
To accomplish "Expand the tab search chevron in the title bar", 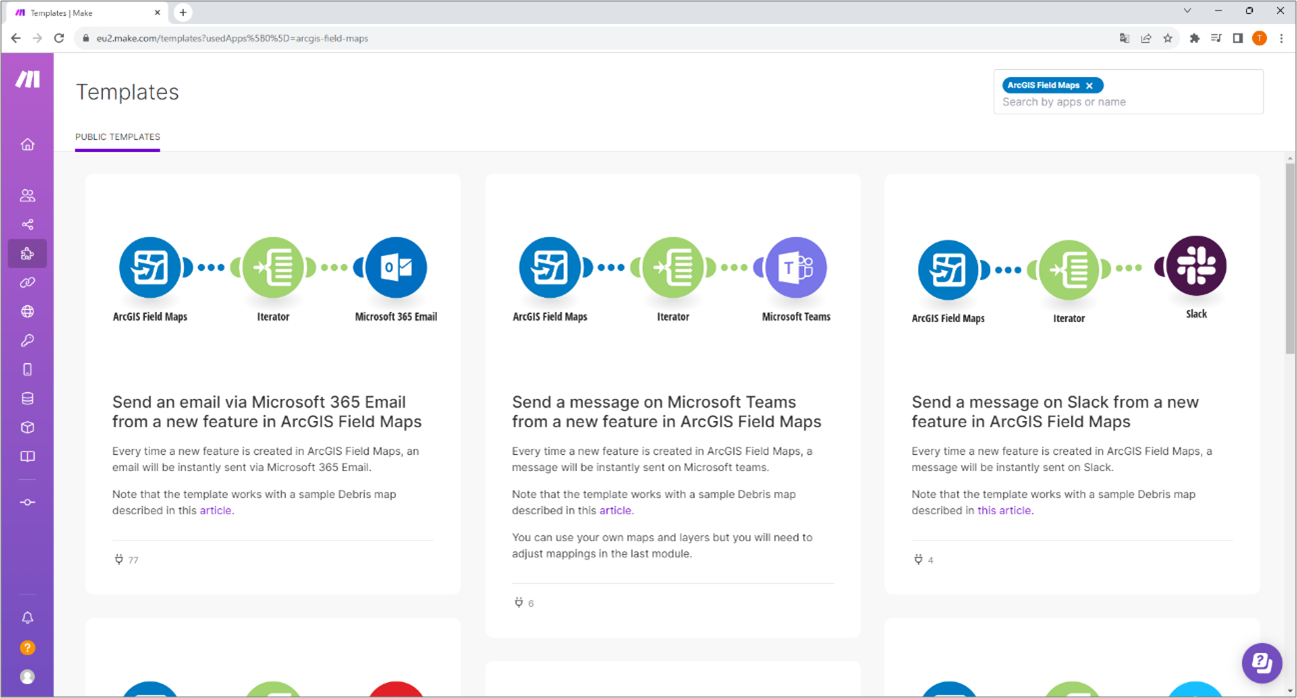I will point(1187,11).
